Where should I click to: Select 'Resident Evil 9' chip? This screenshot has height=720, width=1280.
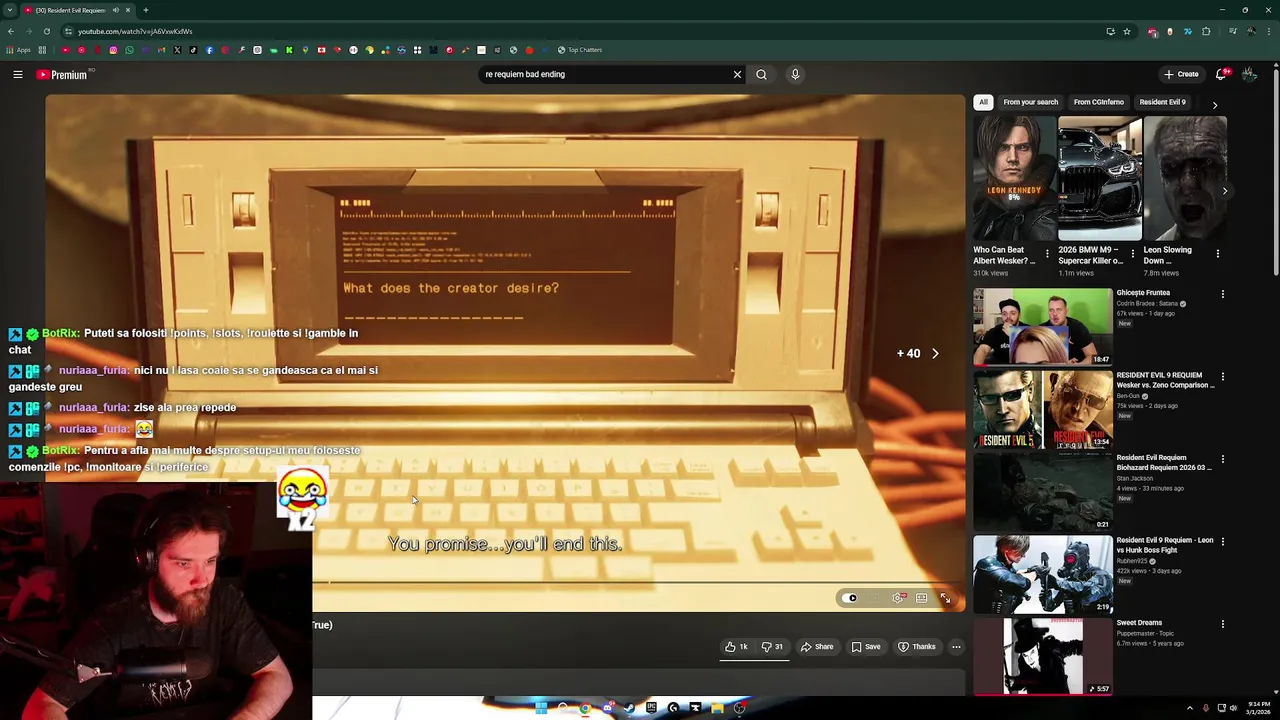[1162, 102]
